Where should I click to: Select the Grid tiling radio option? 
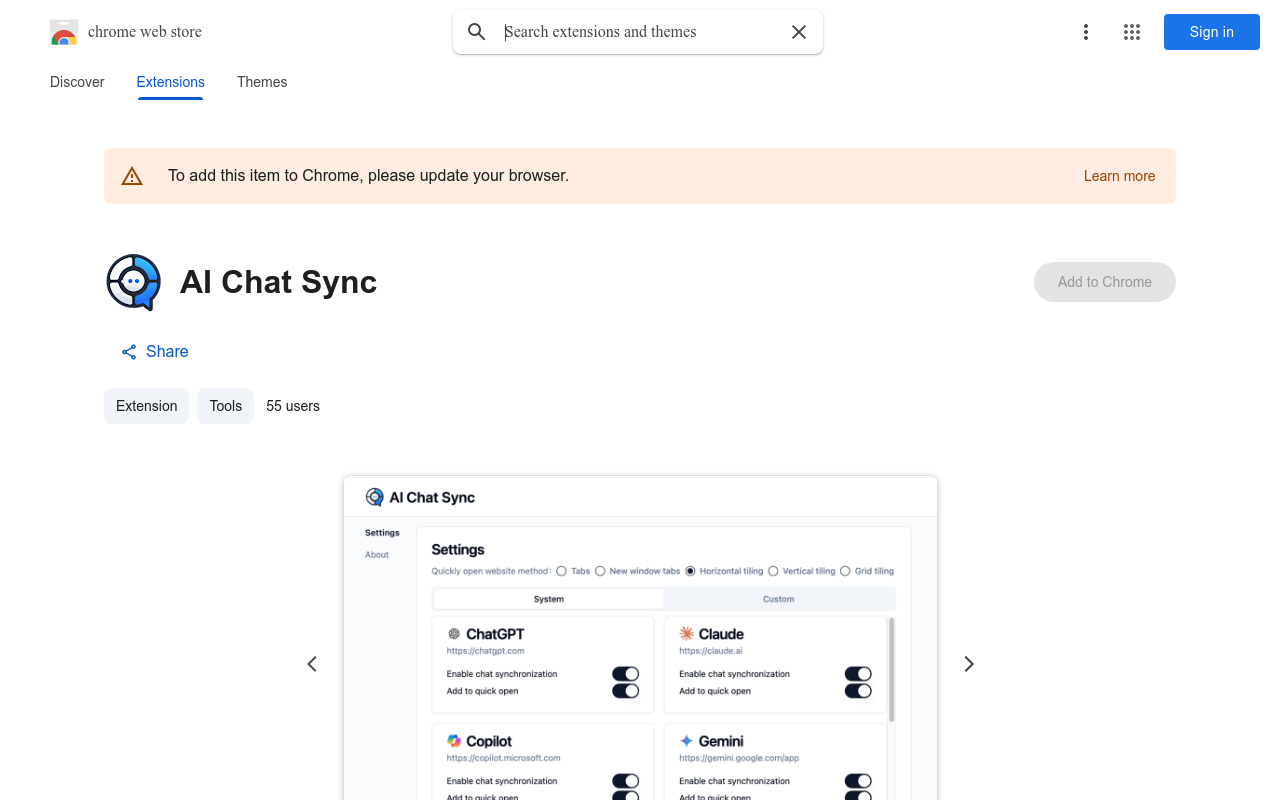pos(845,571)
